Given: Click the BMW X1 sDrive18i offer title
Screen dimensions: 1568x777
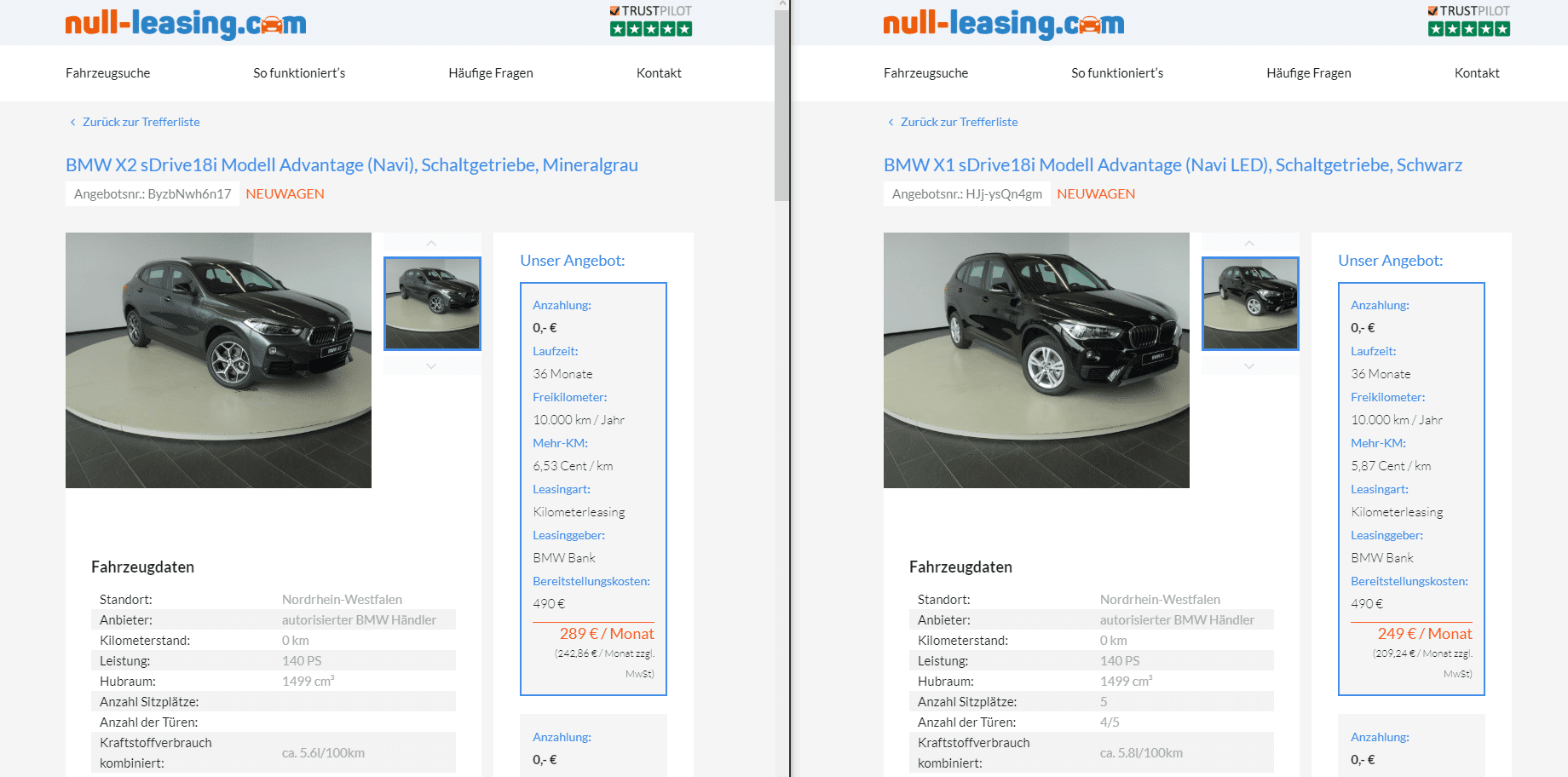Looking at the screenshot, I should [x=1173, y=165].
